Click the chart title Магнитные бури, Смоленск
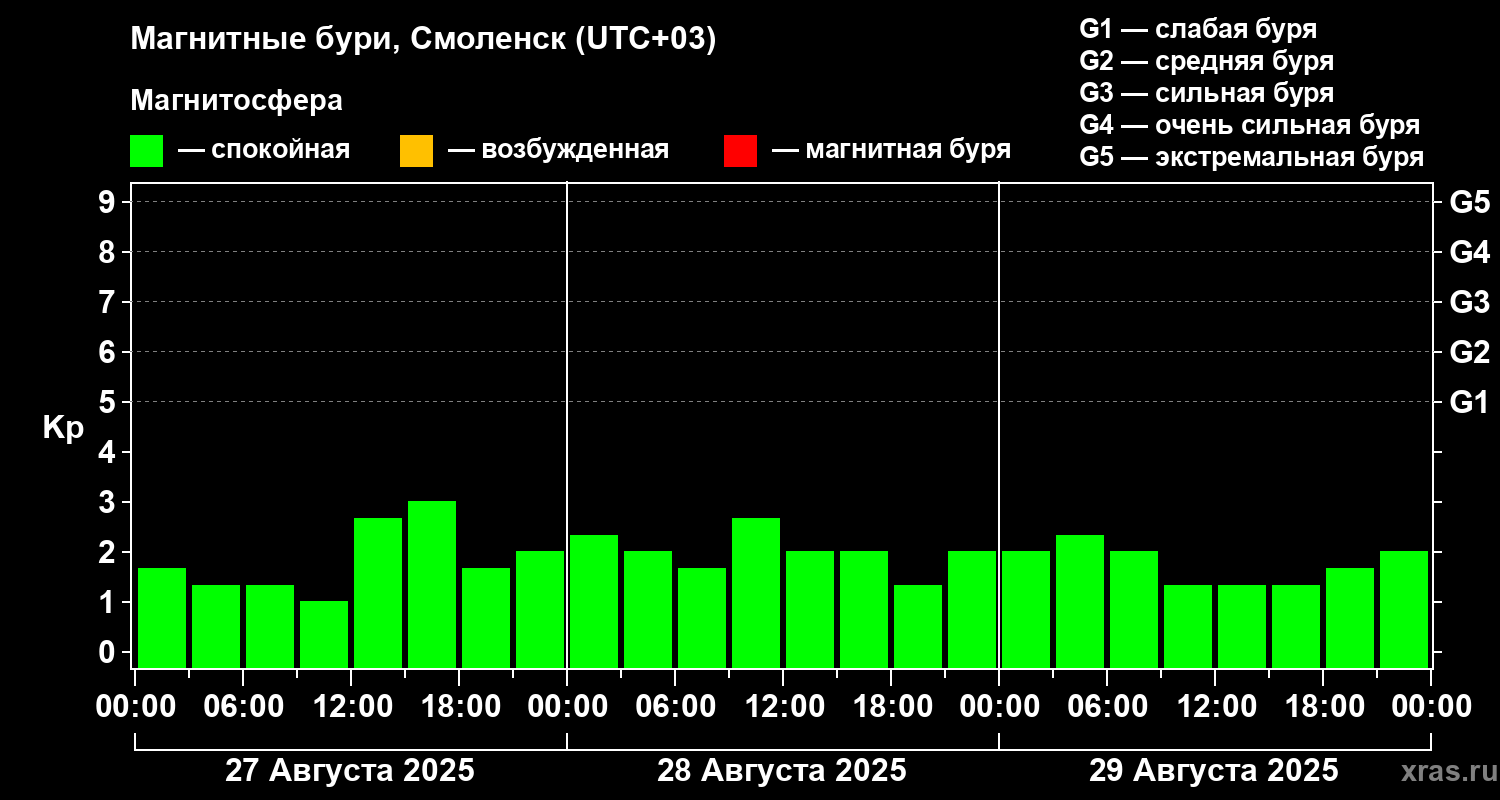The height and width of the screenshot is (800, 1500). (424, 40)
